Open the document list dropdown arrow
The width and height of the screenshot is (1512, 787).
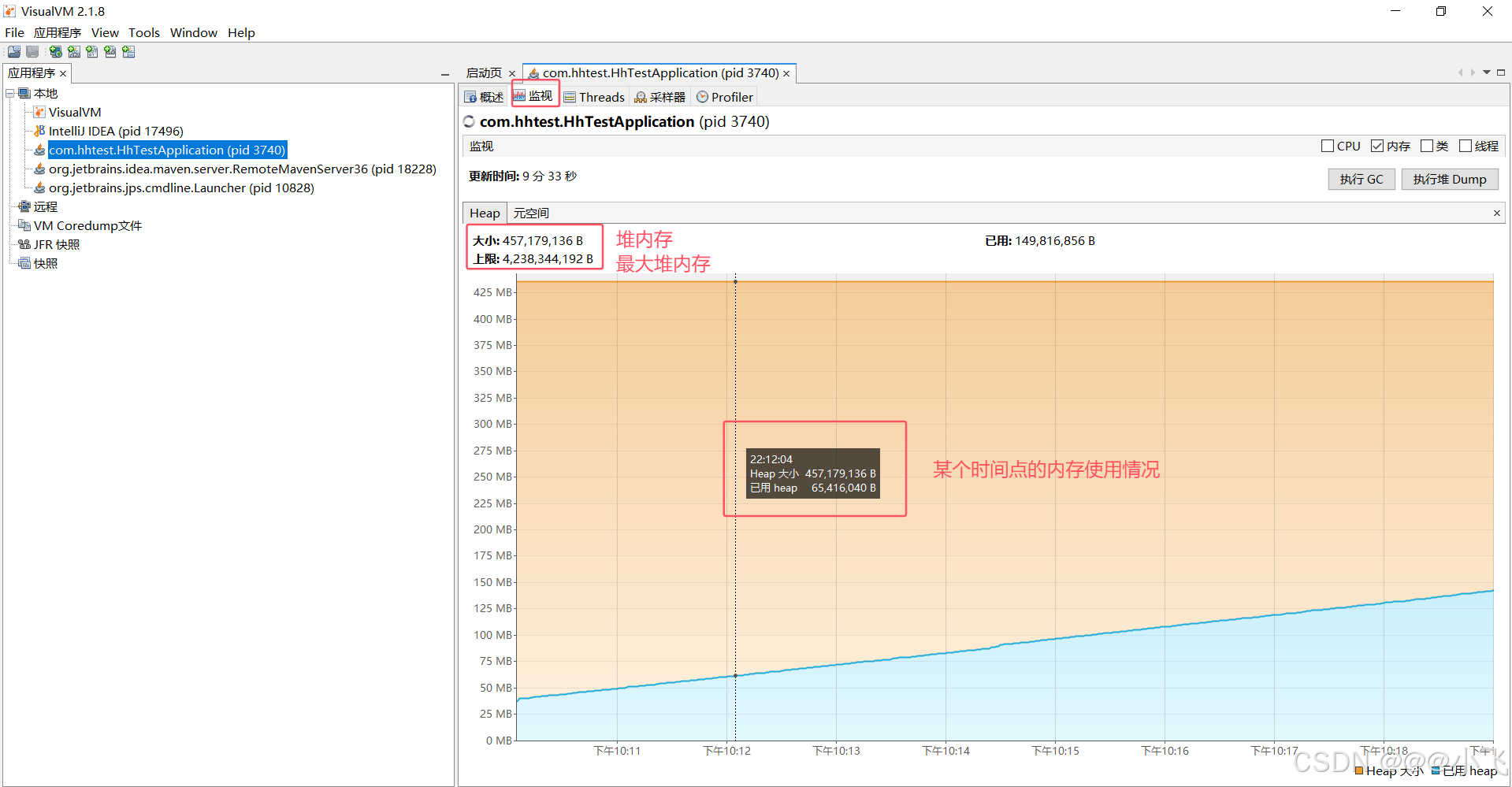tap(1487, 72)
